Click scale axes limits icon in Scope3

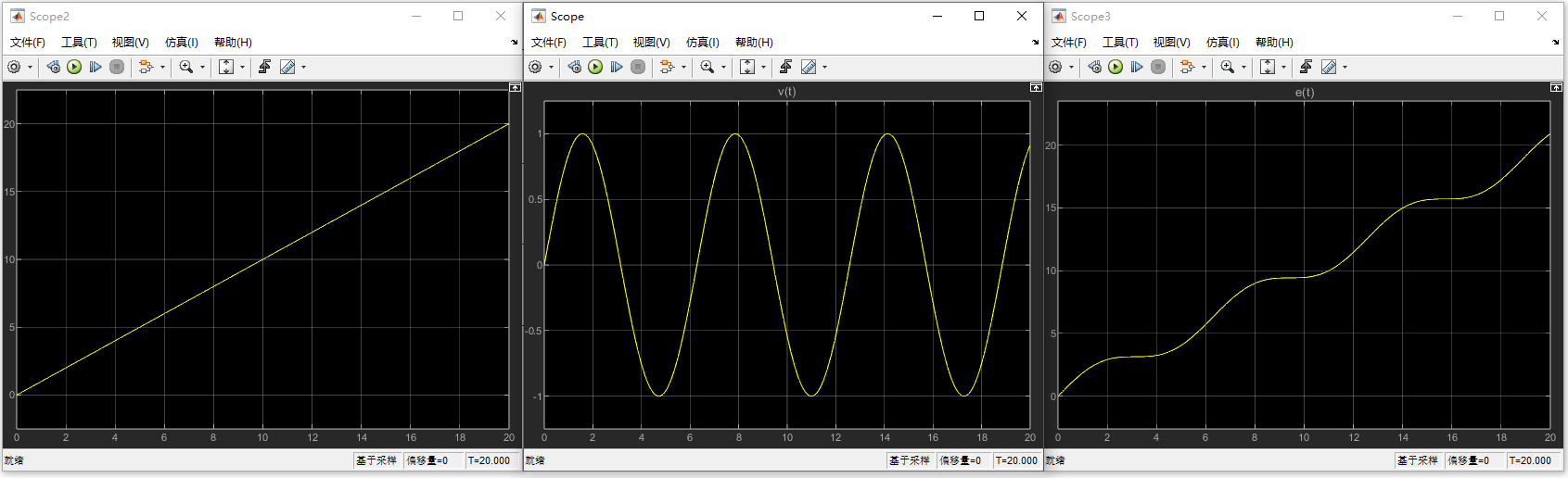(x=1268, y=67)
